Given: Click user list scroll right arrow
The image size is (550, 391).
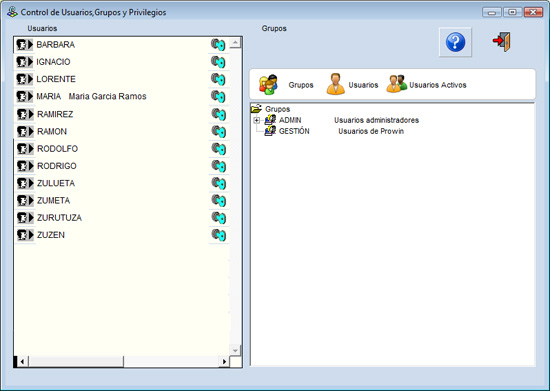Looking at the screenshot, I should pyautogui.click(x=224, y=361).
